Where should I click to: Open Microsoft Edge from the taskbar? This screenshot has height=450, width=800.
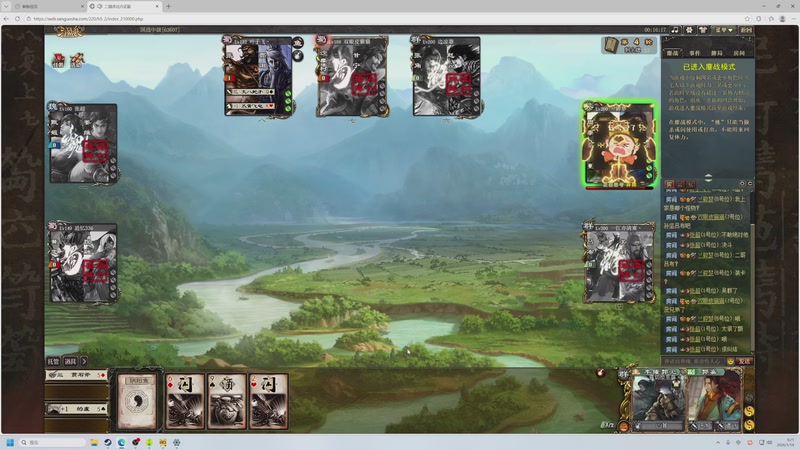pyautogui.click(x=121, y=442)
